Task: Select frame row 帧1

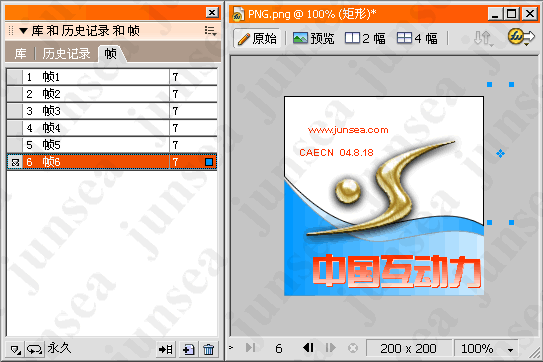Action: pos(112,77)
